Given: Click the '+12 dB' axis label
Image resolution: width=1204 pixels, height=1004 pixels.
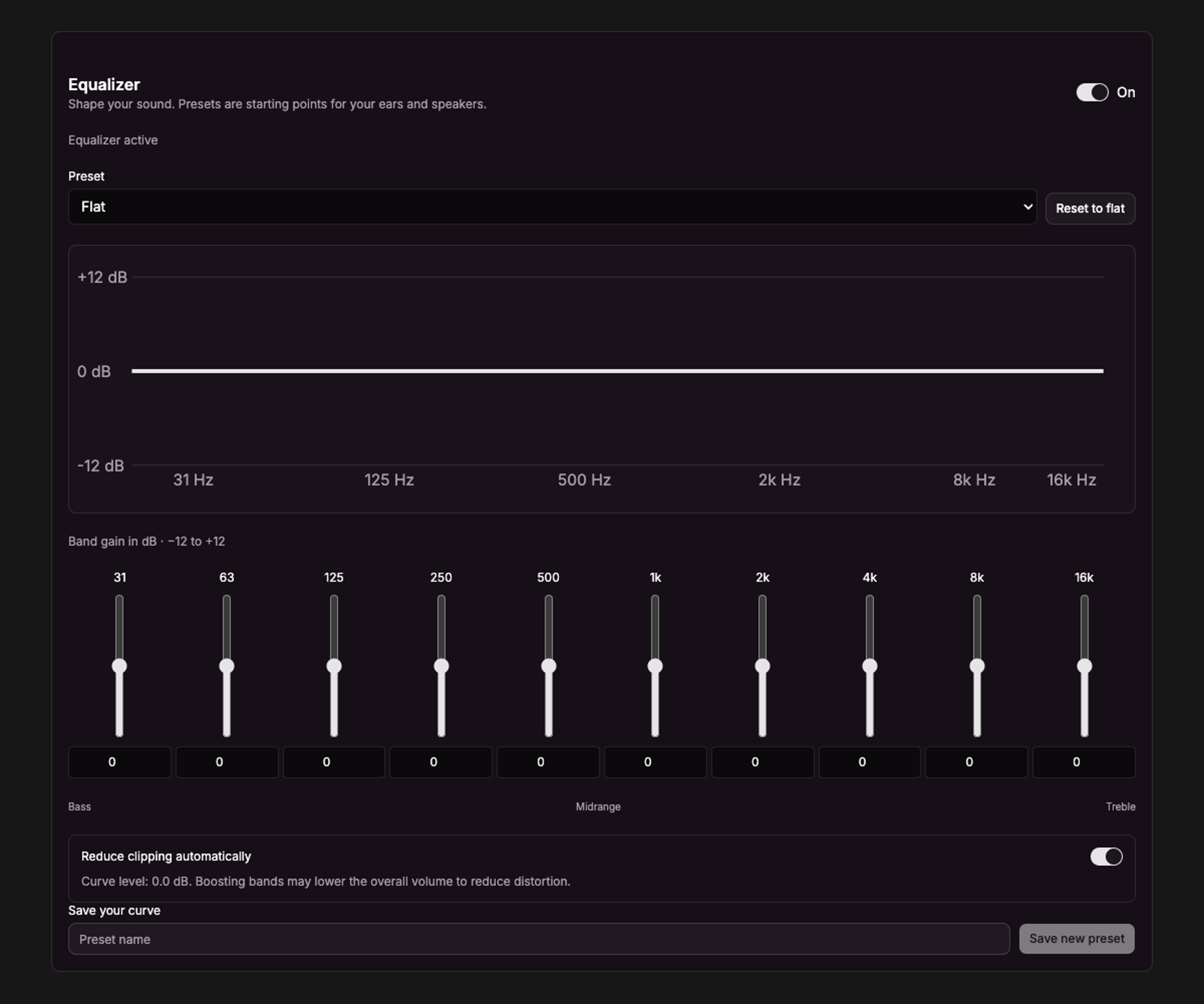Looking at the screenshot, I should pos(102,277).
